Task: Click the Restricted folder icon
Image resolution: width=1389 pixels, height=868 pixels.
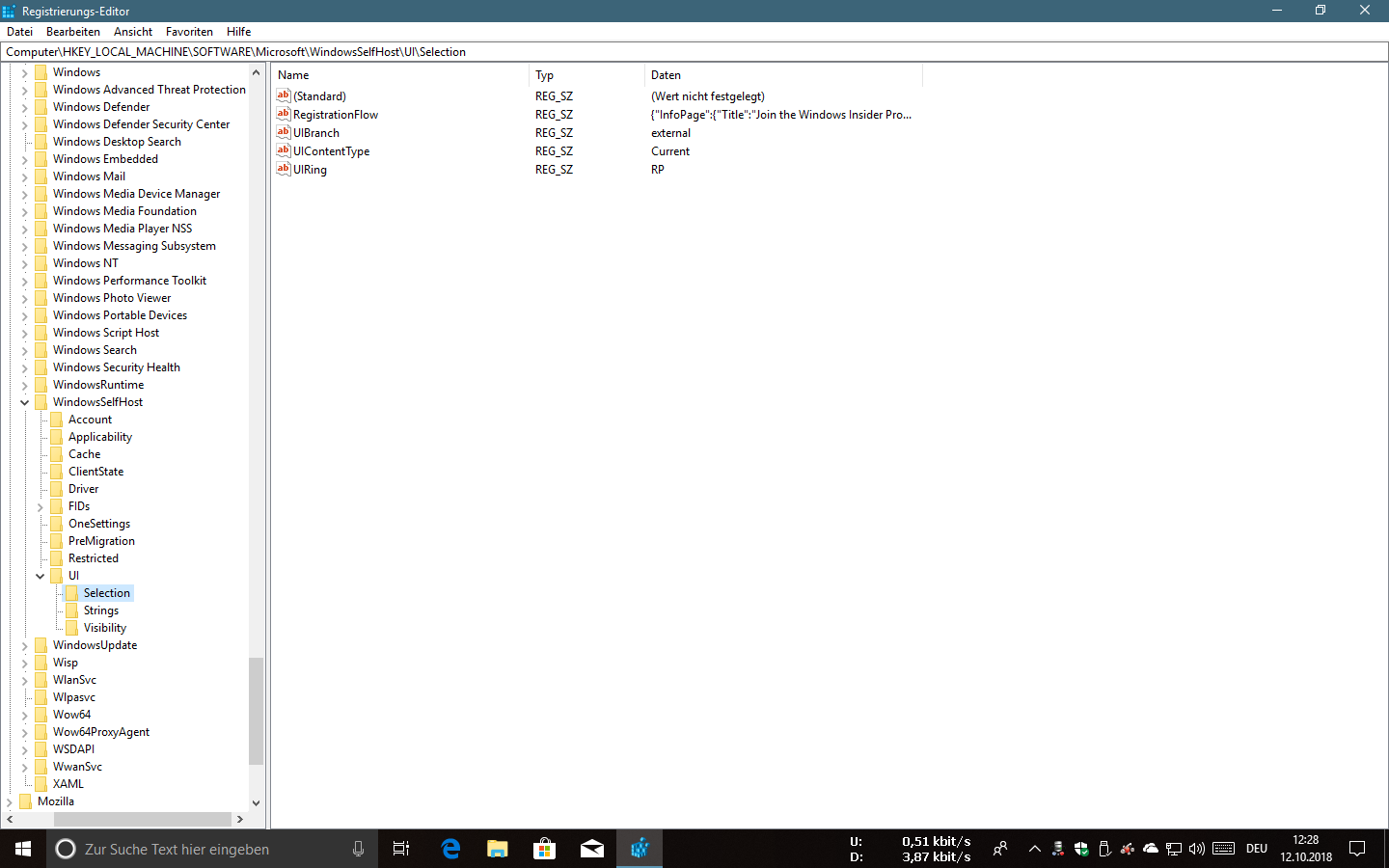Action: tap(56, 558)
